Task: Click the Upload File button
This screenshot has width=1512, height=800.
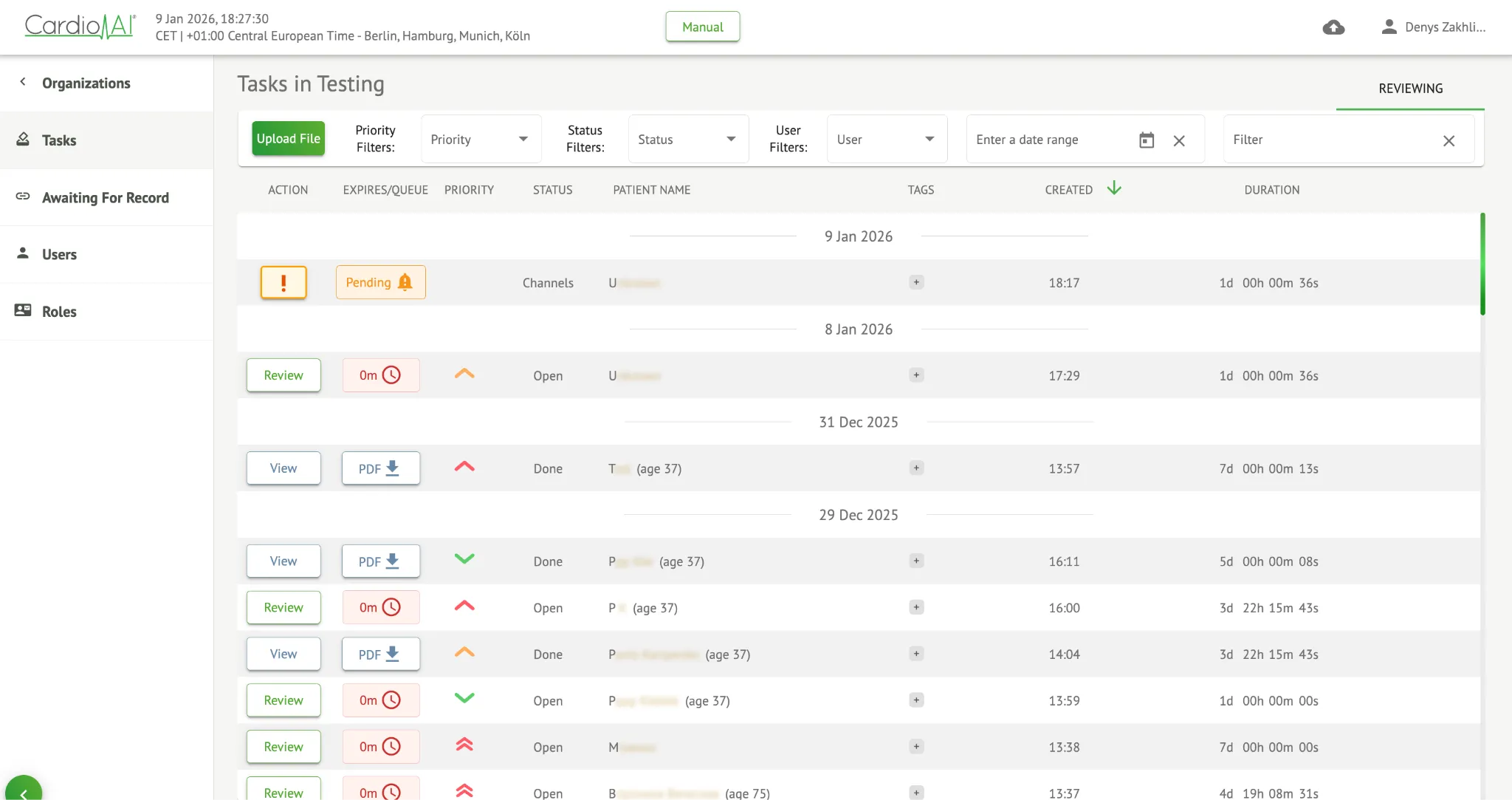Action: 288,138
